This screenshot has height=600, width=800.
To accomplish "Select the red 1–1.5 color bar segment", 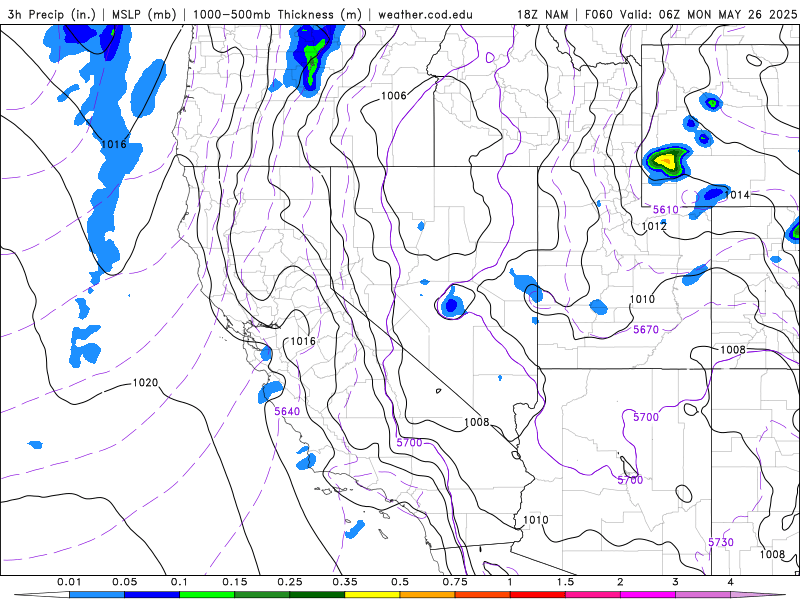I will pyautogui.click(x=538, y=595).
